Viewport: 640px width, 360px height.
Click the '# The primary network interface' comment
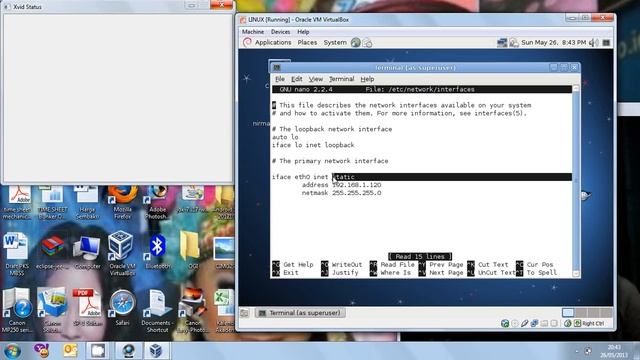click(330, 161)
